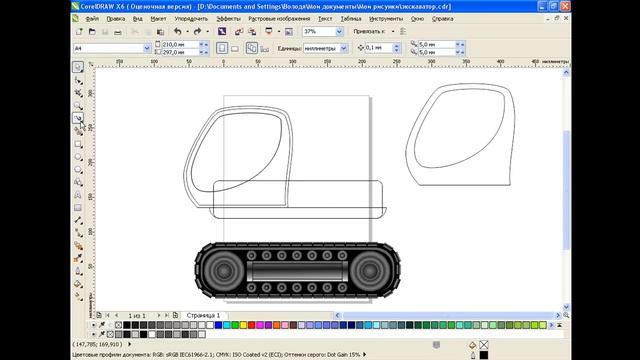640x360 pixels.
Task: Expand the cursor coordinates status arrow
Action: [130, 344]
